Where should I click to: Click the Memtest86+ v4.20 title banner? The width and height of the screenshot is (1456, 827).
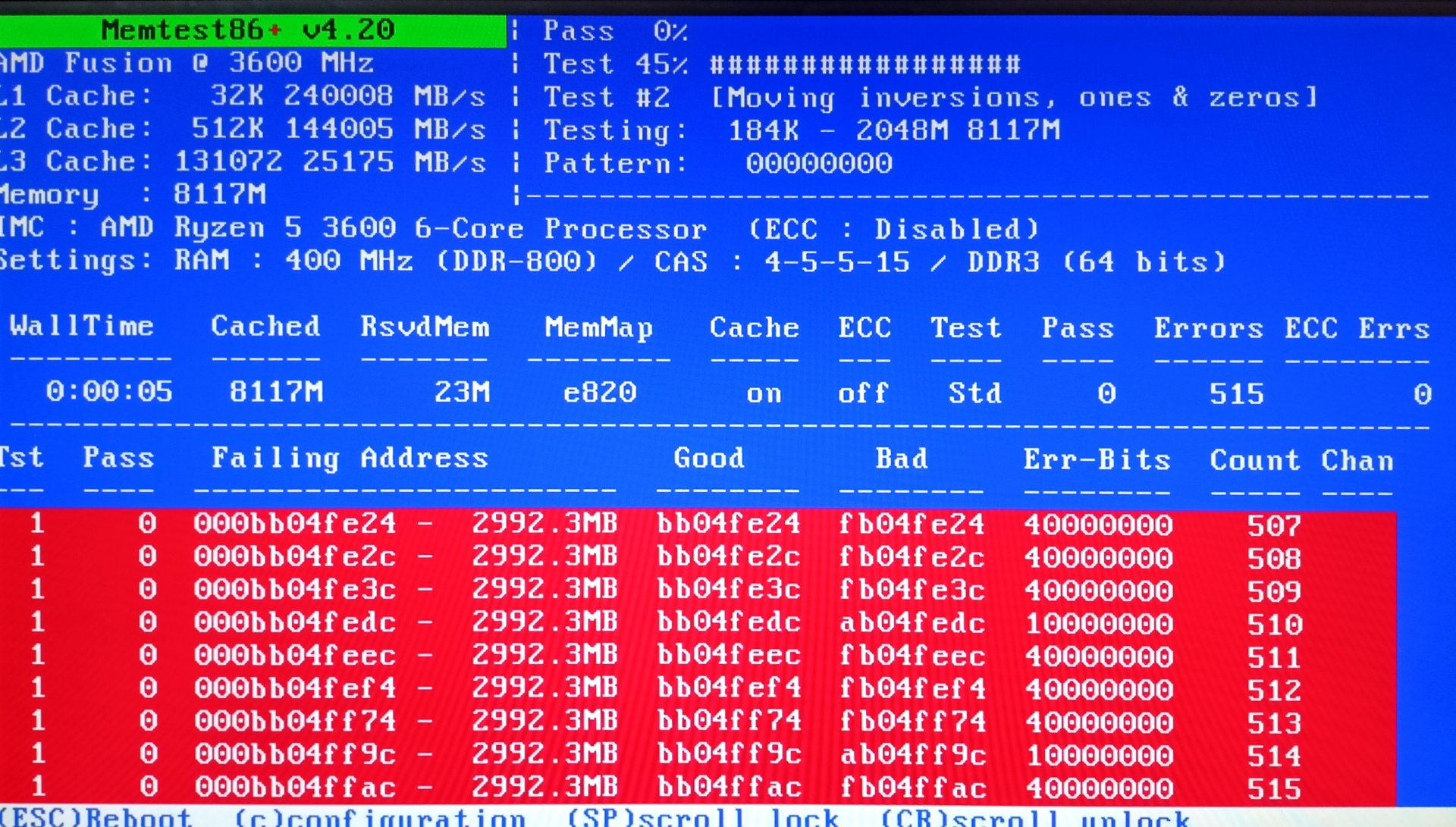[253, 30]
